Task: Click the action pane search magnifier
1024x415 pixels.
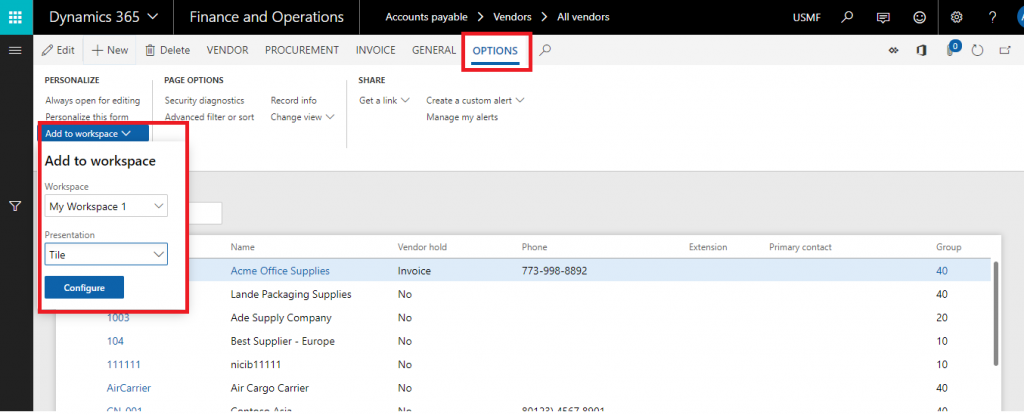Action: (545, 50)
